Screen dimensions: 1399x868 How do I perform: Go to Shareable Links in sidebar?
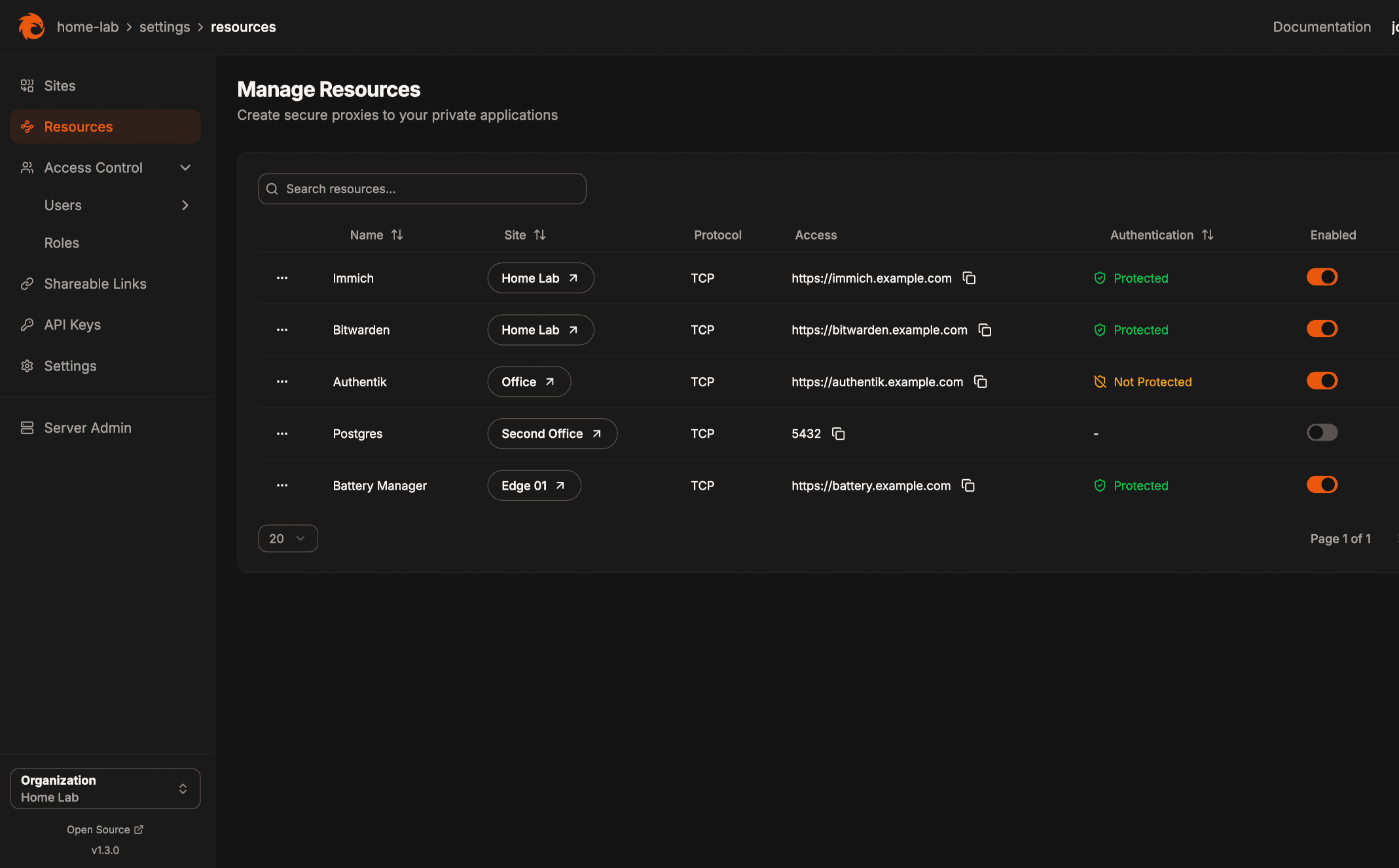click(x=95, y=284)
